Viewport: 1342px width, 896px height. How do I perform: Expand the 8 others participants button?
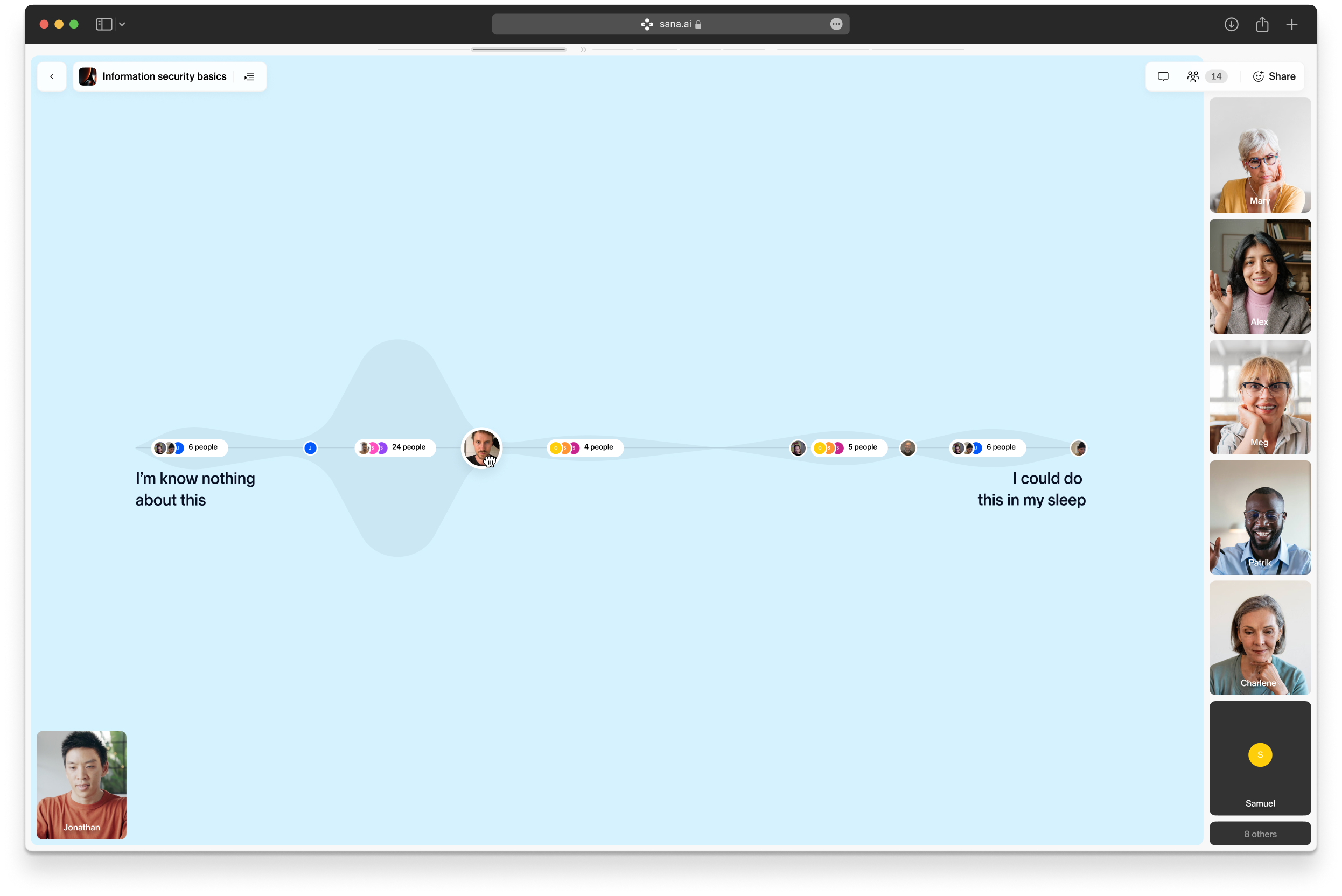(1260, 834)
